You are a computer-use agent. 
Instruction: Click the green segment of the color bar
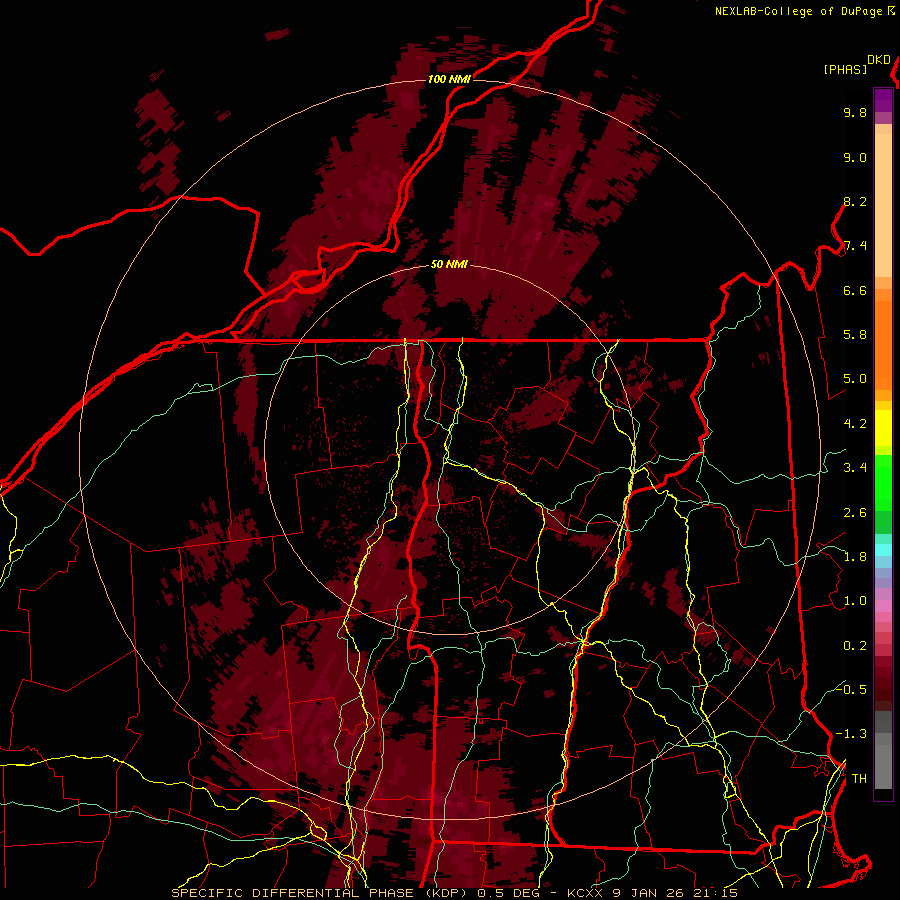pos(883,482)
